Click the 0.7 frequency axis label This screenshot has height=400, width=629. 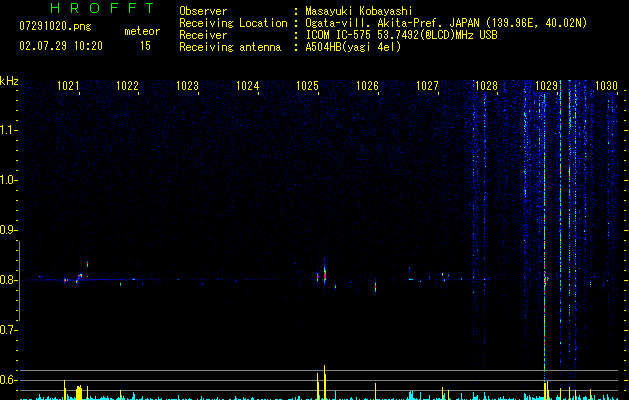(x=8, y=330)
